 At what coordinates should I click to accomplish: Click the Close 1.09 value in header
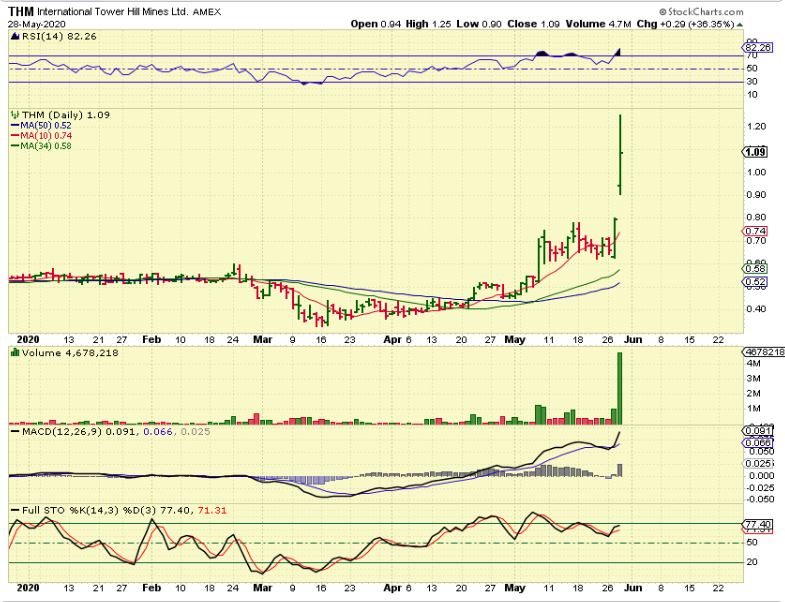click(533, 24)
